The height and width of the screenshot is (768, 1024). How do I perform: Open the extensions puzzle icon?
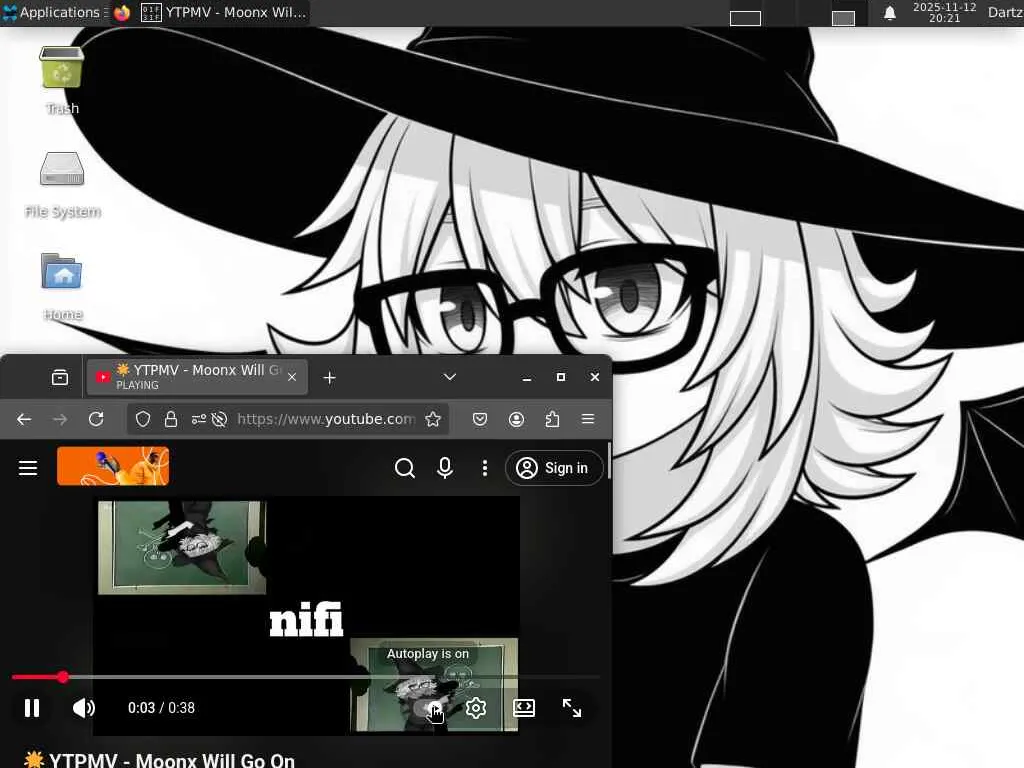pos(552,419)
